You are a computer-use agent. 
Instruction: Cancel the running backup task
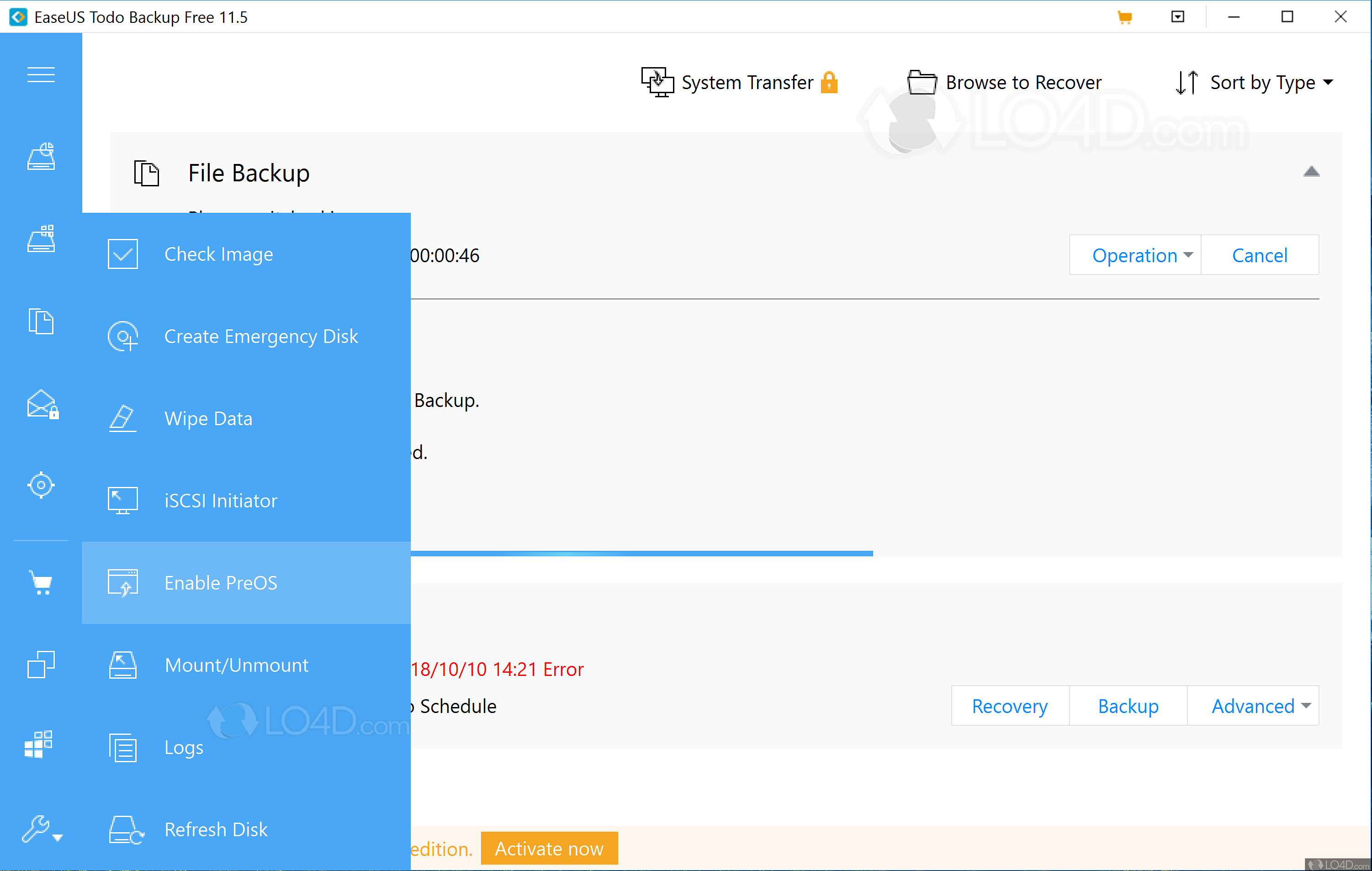point(1260,255)
